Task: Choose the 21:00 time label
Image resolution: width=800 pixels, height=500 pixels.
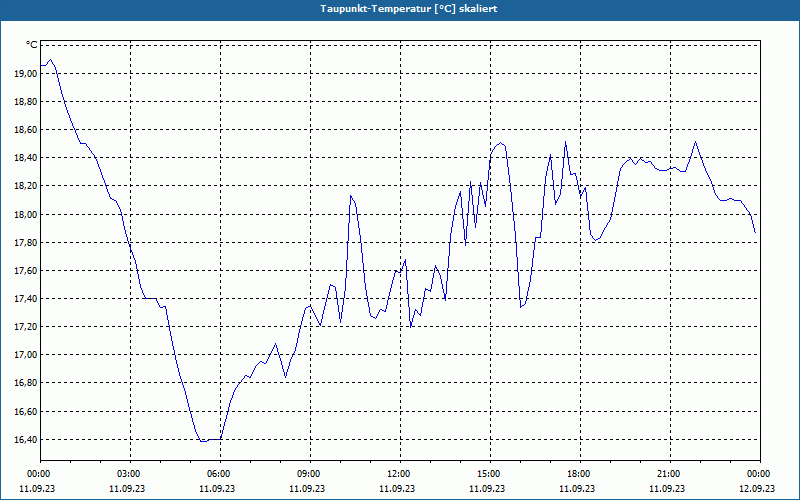Action: pyautogui.click(x=670, y=474)
